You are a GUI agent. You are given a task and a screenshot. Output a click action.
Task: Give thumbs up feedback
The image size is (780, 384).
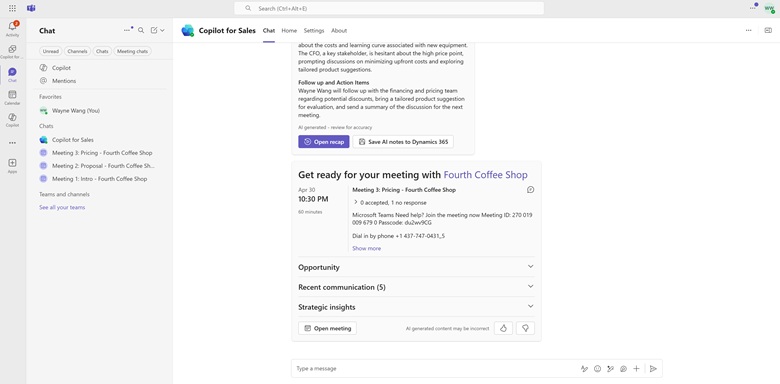click(503, 328)
